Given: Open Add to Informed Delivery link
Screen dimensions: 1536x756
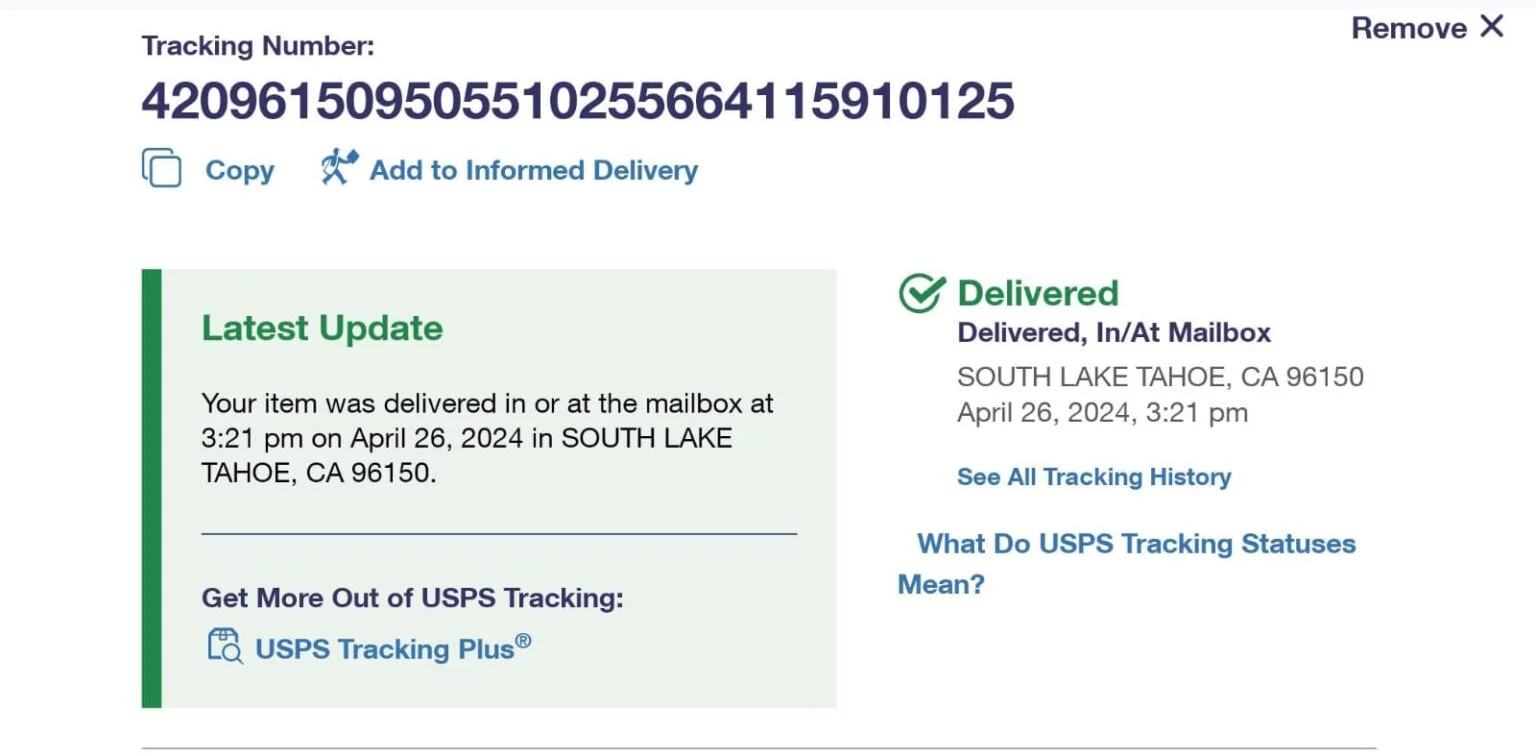Looking at the screenshot, I should pos(533,170).
